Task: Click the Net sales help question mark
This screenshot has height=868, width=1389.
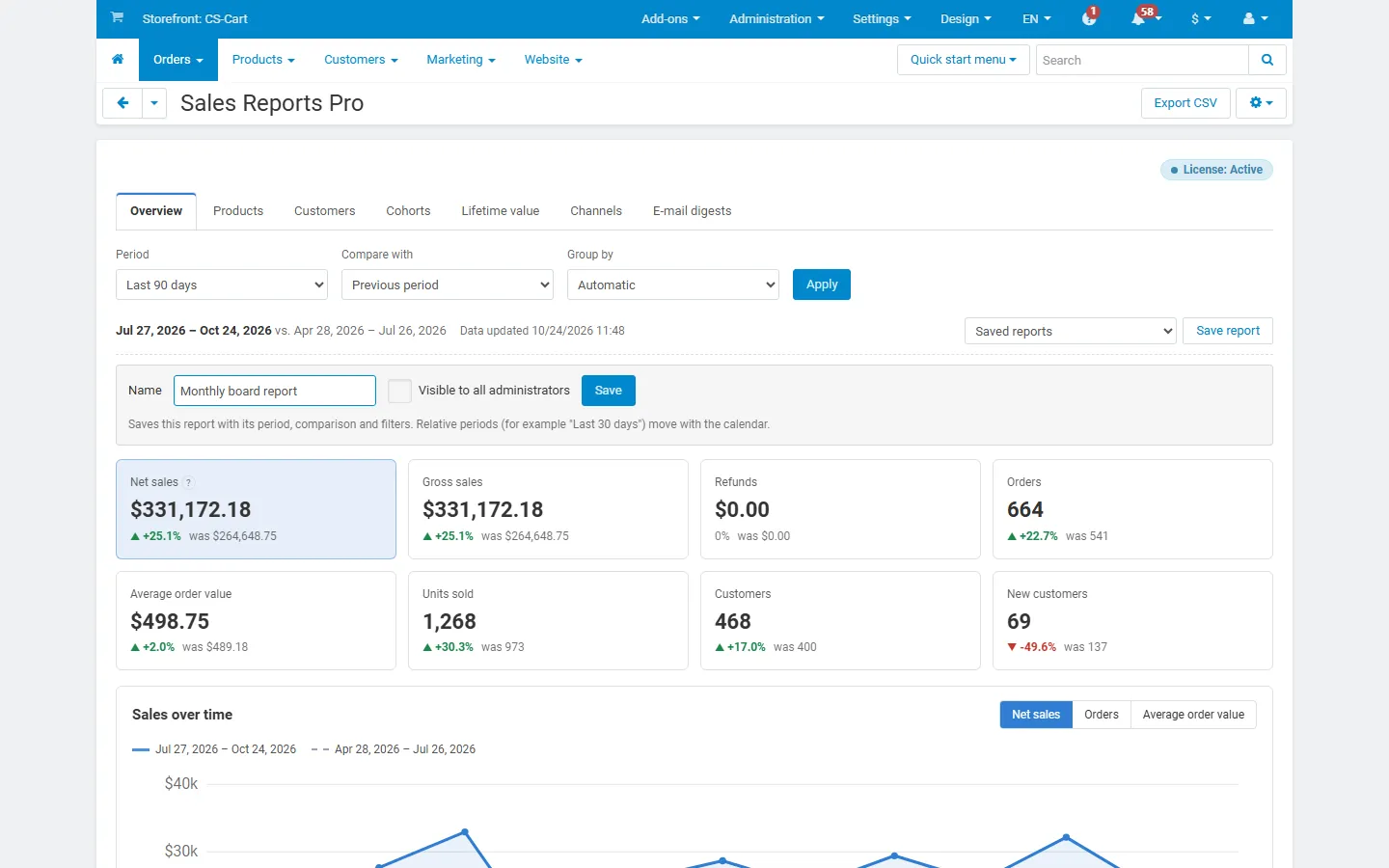Action: [x=189, y=482]
